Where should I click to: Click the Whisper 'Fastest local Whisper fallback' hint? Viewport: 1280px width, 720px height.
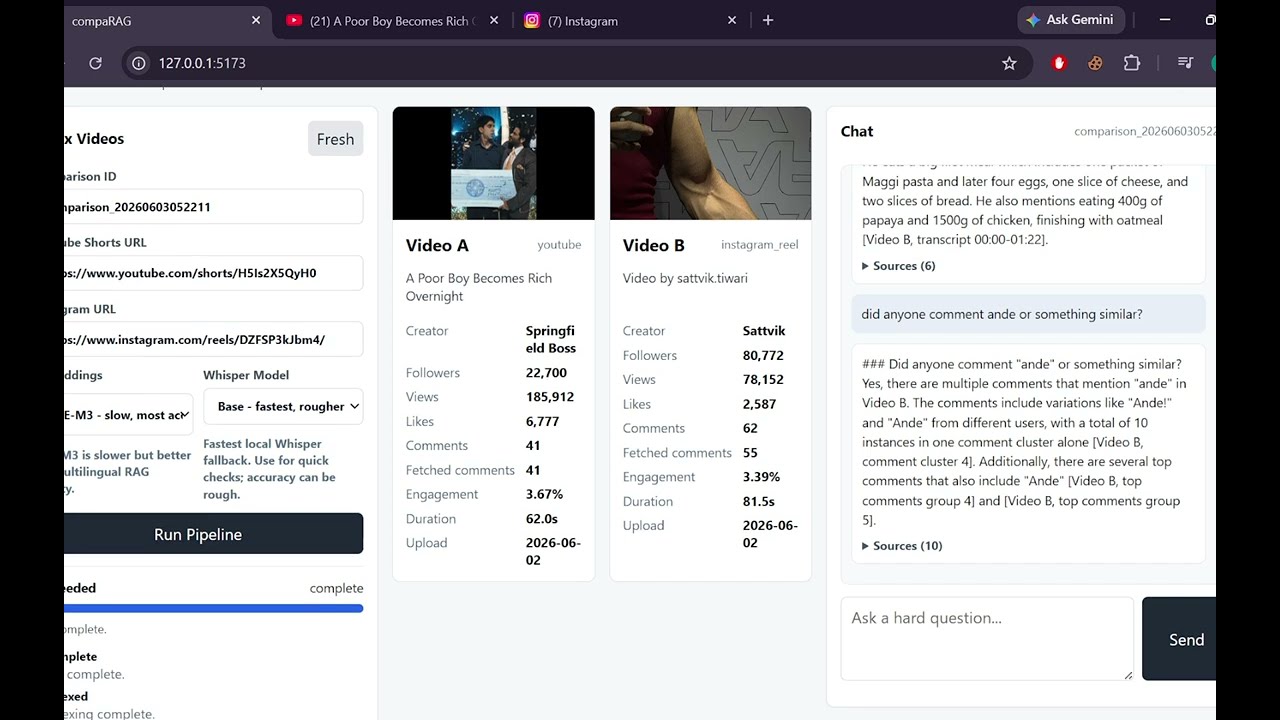coord(270,469)
